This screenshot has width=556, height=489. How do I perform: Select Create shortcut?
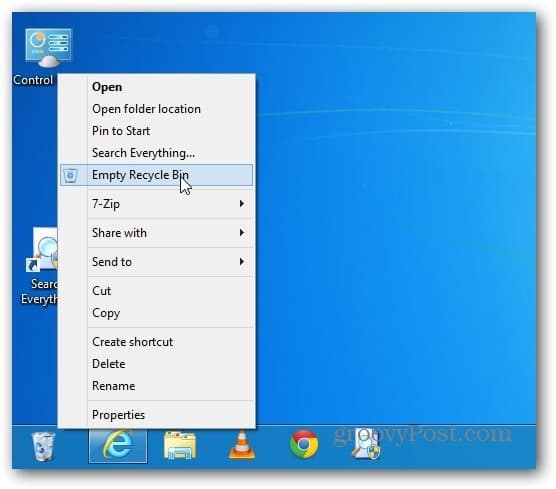click(156, 342)
